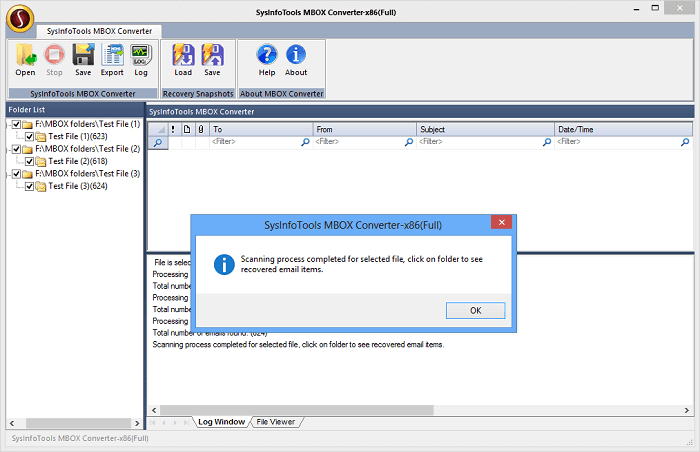Select the SysInfoTools MBOX Converter ribbon tab
Viewport: 700px width, 452px height.
tap(99, 31)
